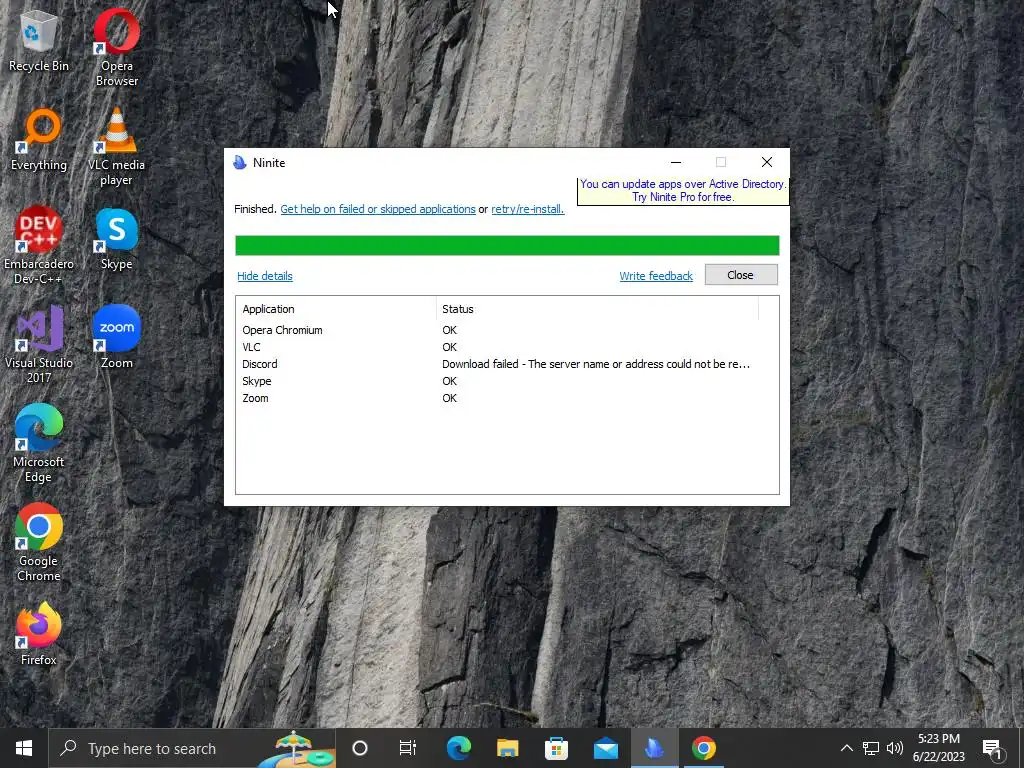
Task: Select the Microsoft Edge desktop shortcut
Action: click(x=39, y=443)
